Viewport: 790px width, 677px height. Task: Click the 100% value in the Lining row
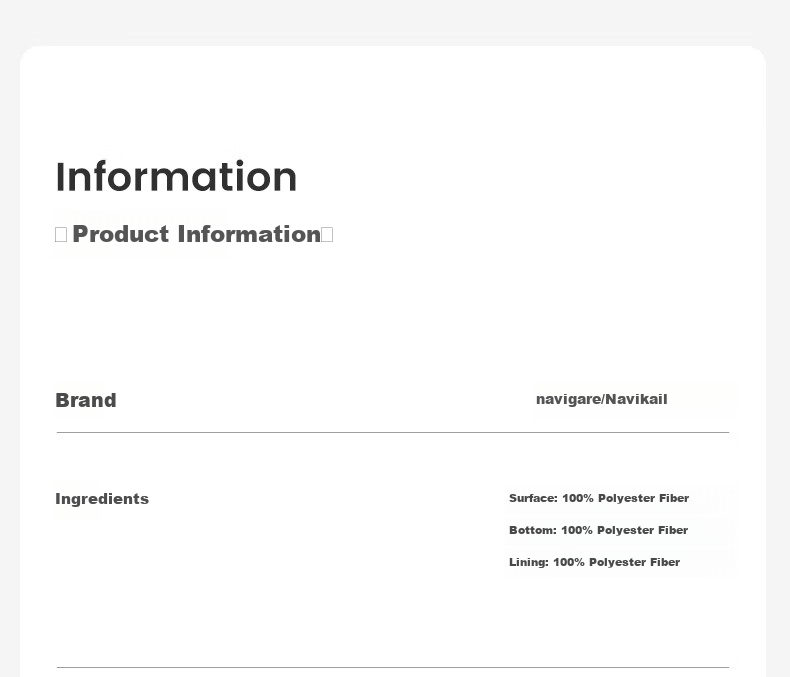tap(569, 562)
